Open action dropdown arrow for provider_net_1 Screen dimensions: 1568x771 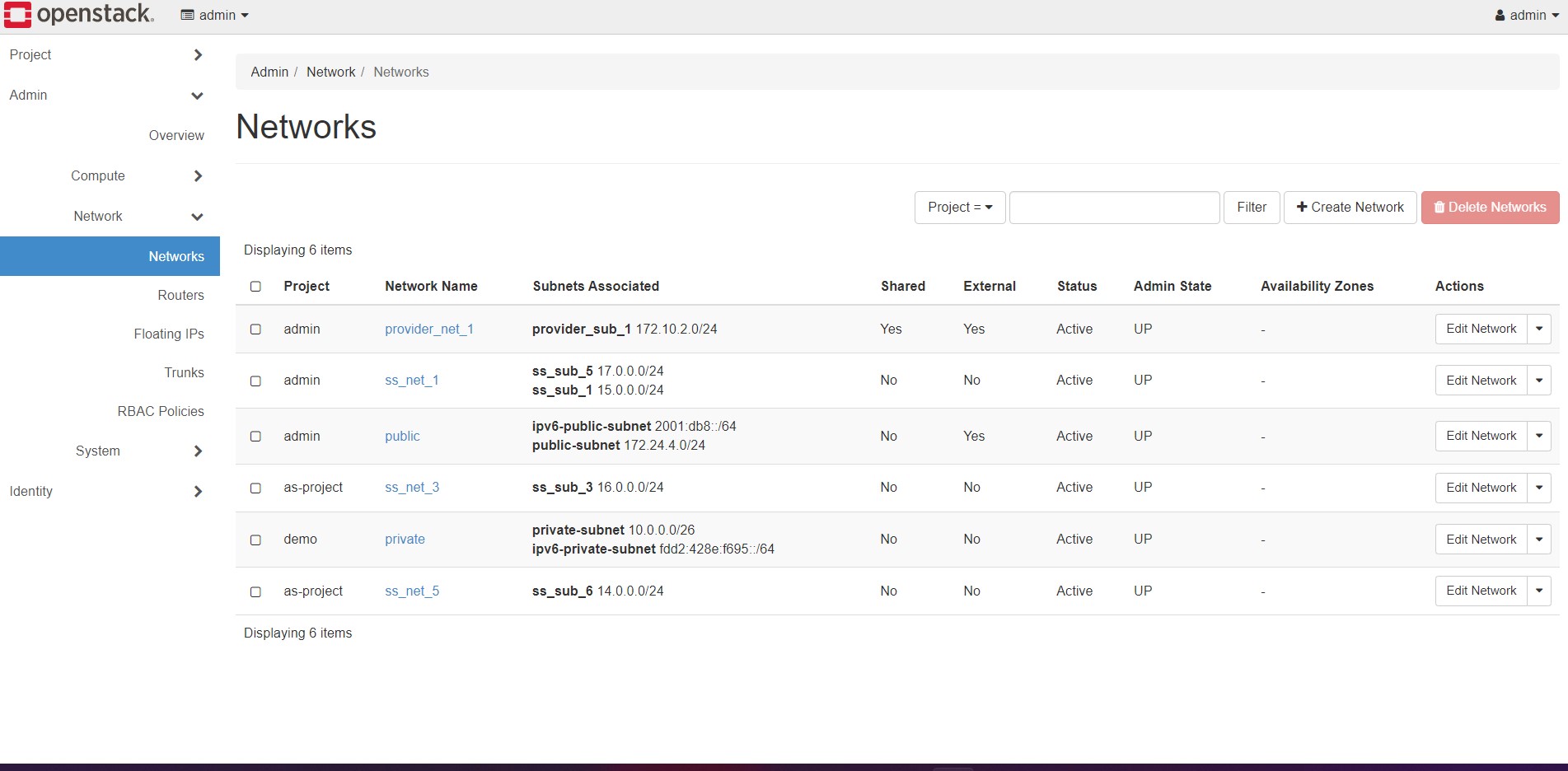click(x=1538, y=329)
